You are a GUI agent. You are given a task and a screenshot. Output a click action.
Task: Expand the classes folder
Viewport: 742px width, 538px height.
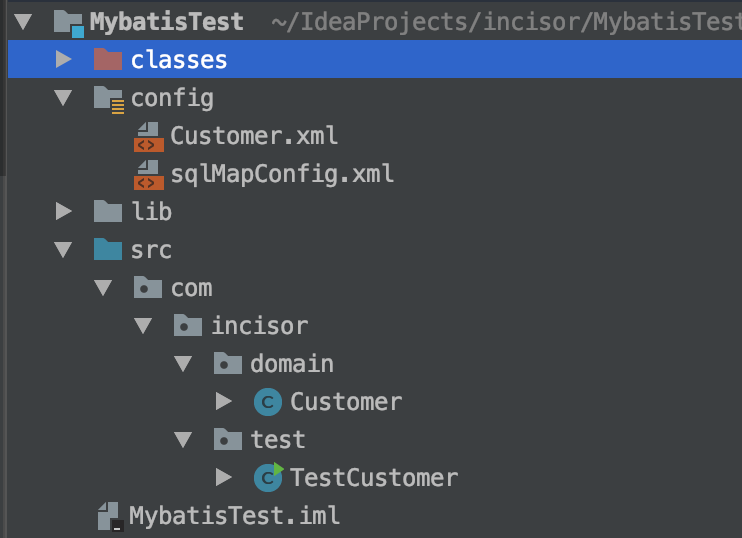click(x=64, y=60)
